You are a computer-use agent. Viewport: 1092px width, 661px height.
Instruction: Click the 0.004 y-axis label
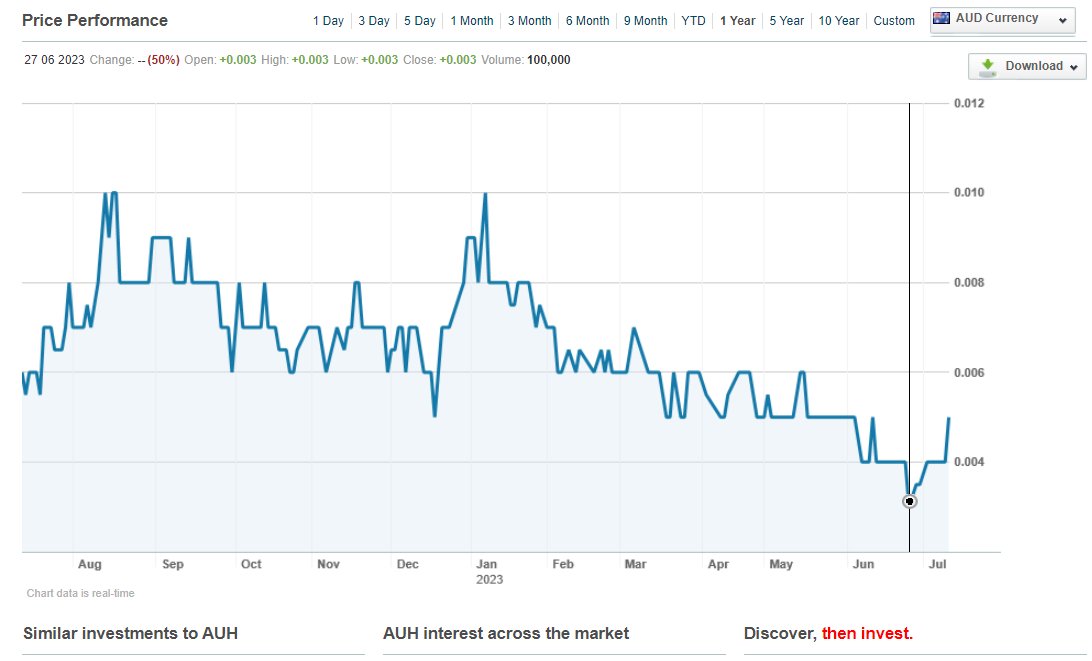[969, 462]
